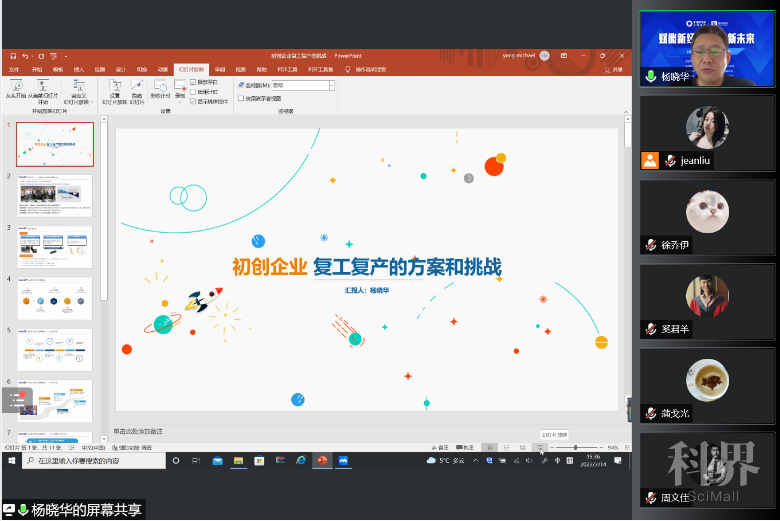Click the 中文(中国) language indicator in status bar
This screenshot has height=521, width=780.
point(93,448)
